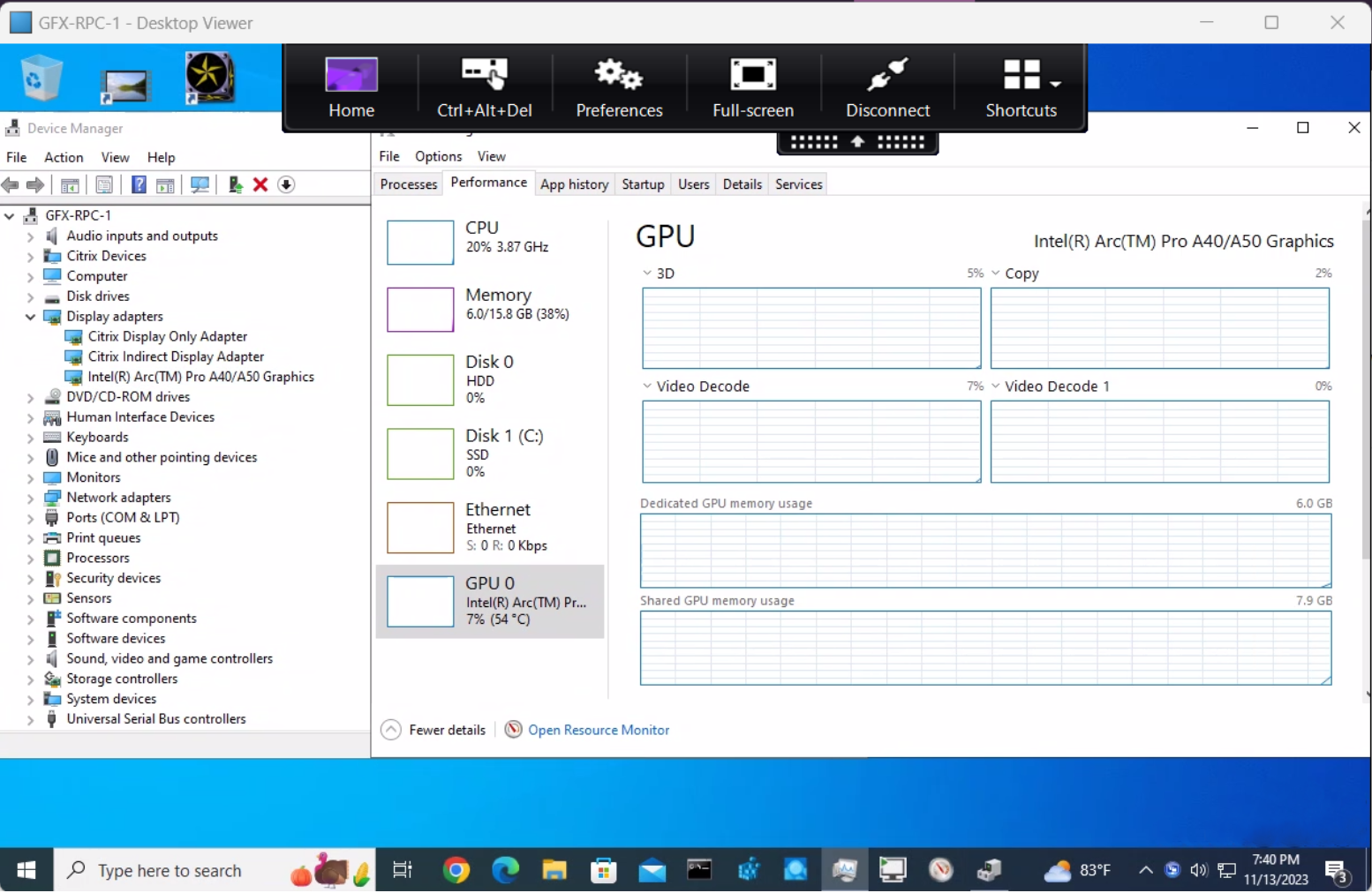Click the Disconnect plug icon
Image resolution: width=1372 pixels, height=893 pixels.
point(887,87)
